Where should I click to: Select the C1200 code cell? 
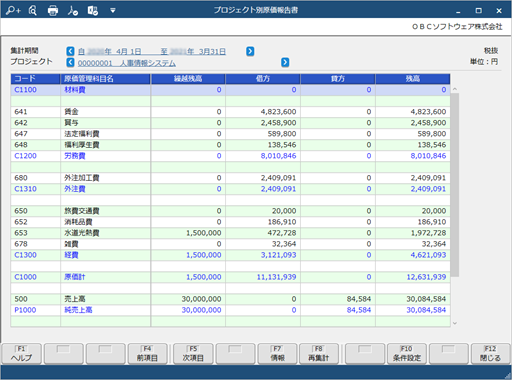[35, 156]
